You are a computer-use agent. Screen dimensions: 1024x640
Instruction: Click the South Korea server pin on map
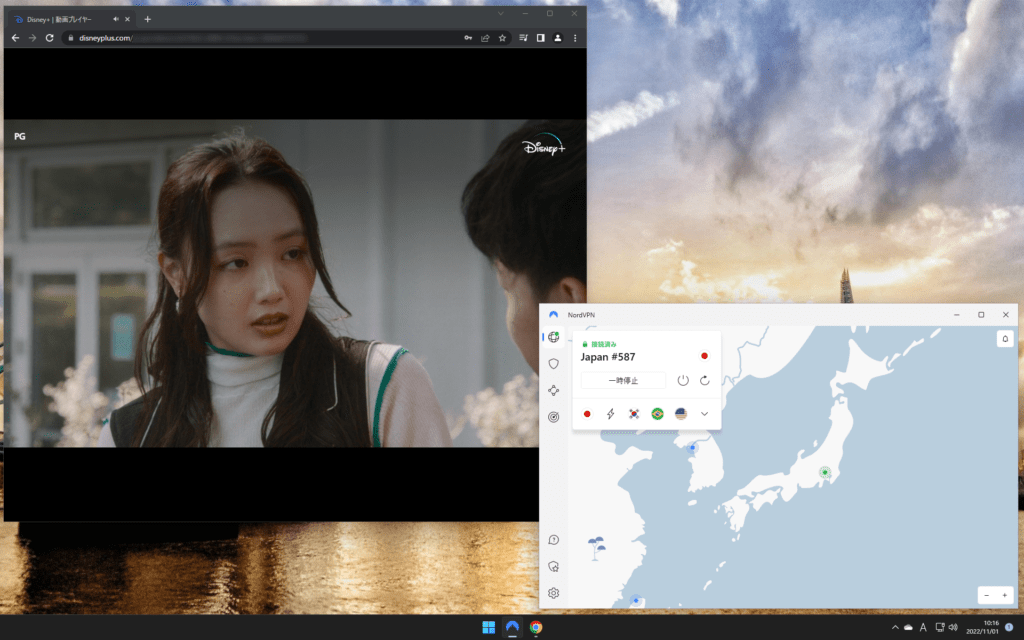point(692,447)
